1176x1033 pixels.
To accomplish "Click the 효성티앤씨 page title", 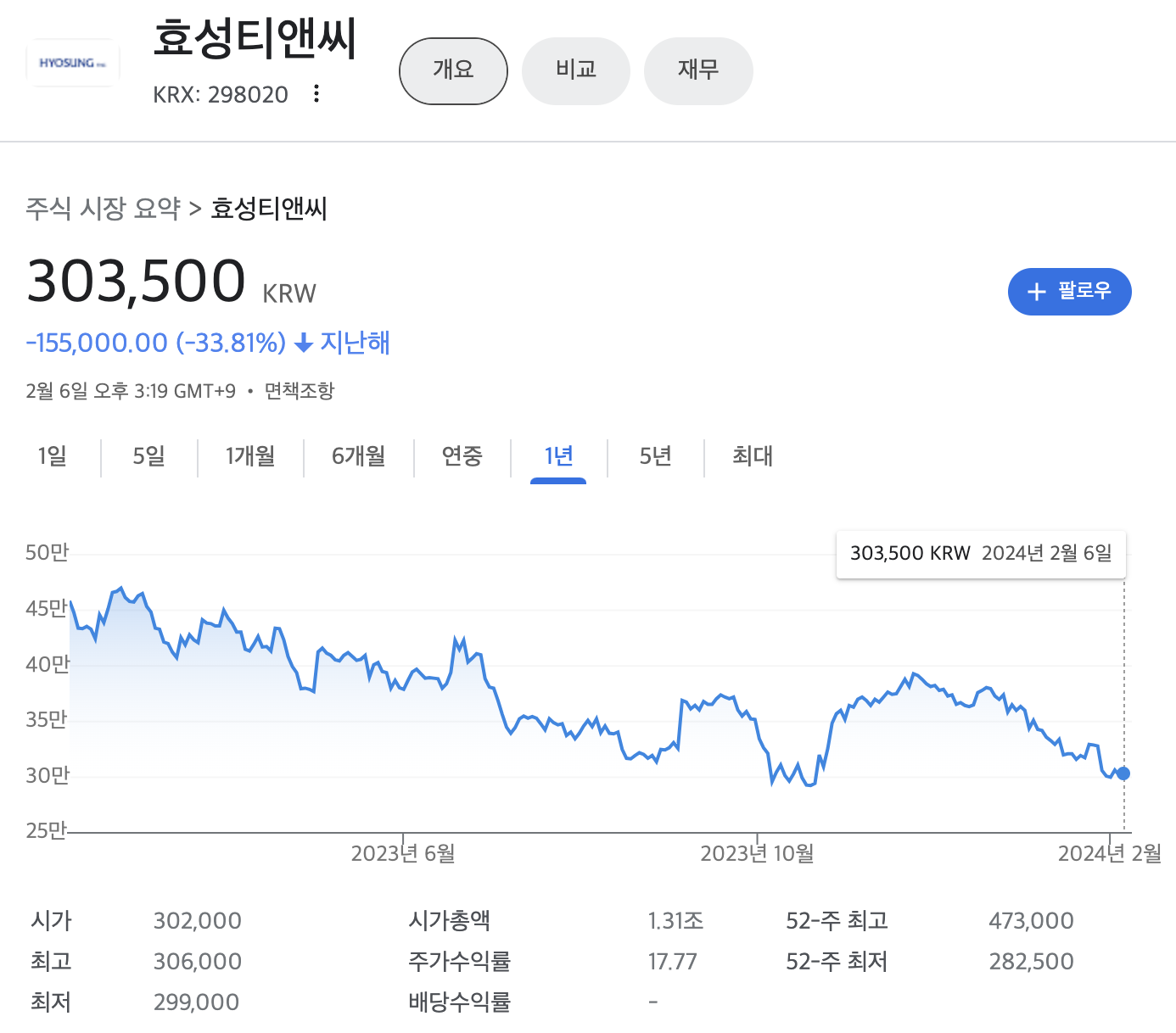I will coord(255,40).
